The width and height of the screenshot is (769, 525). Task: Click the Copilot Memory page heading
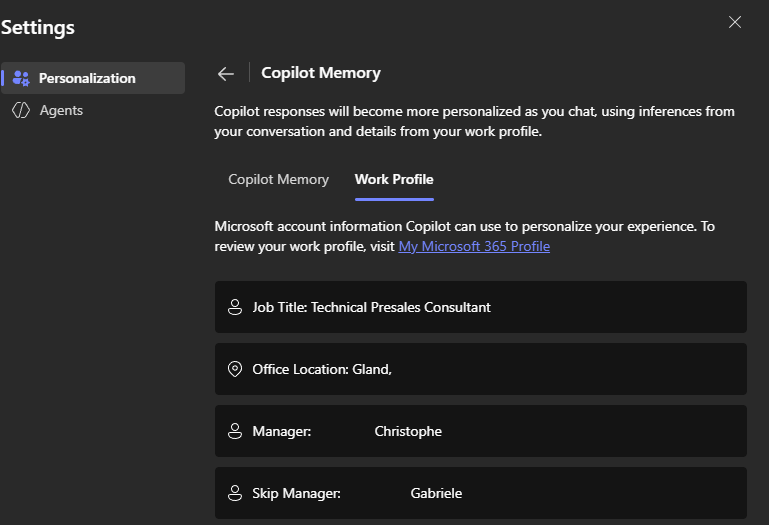pos(321,73)
